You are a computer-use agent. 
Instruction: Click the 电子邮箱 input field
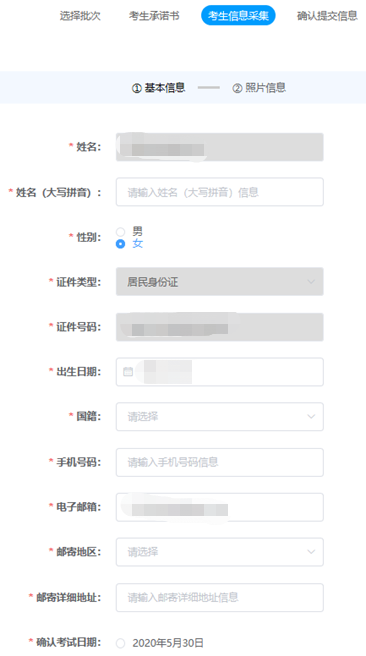tap(220, 507)
